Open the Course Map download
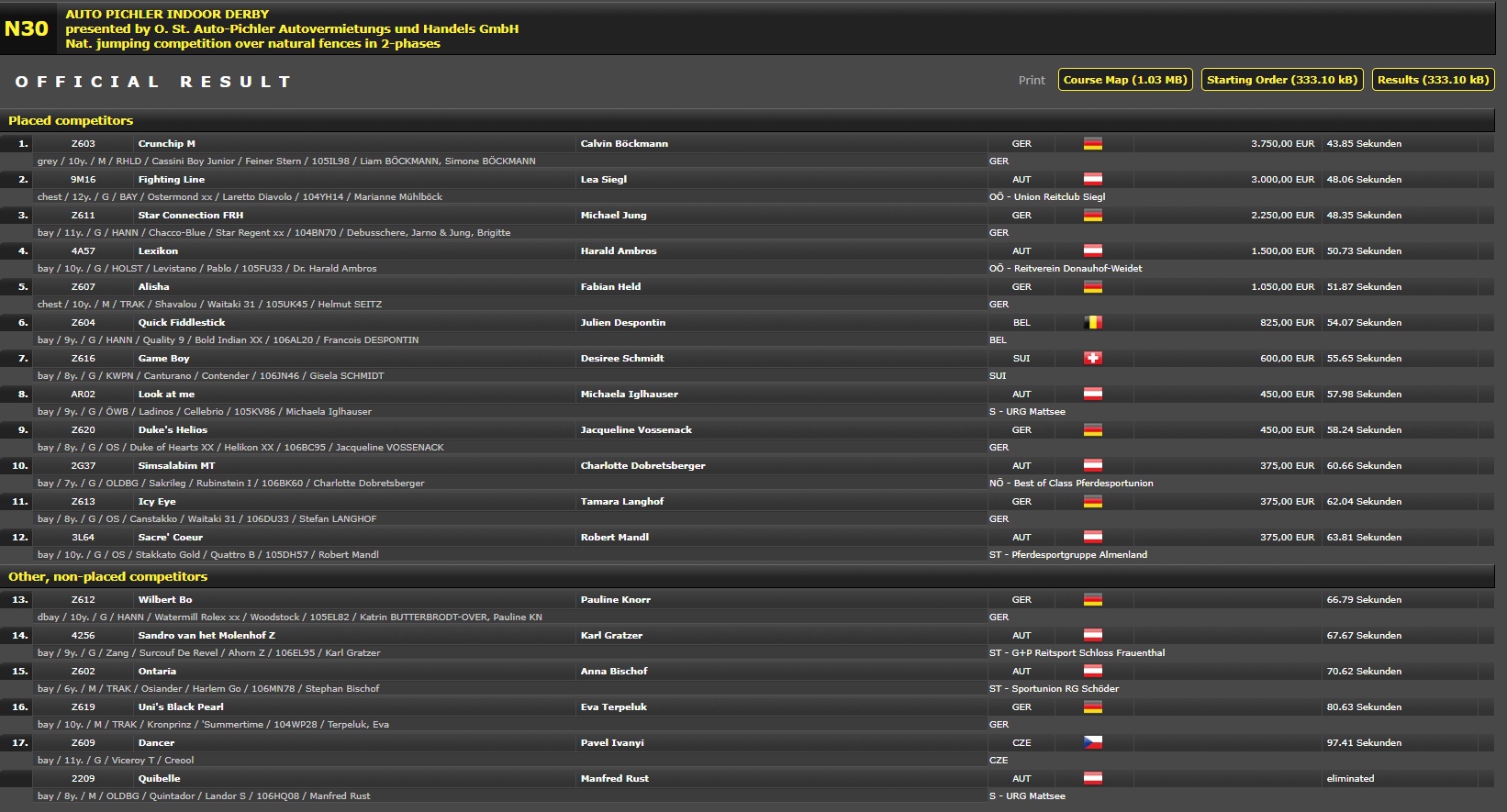This screenshot has width=1507, height=812. [1125, 80]
